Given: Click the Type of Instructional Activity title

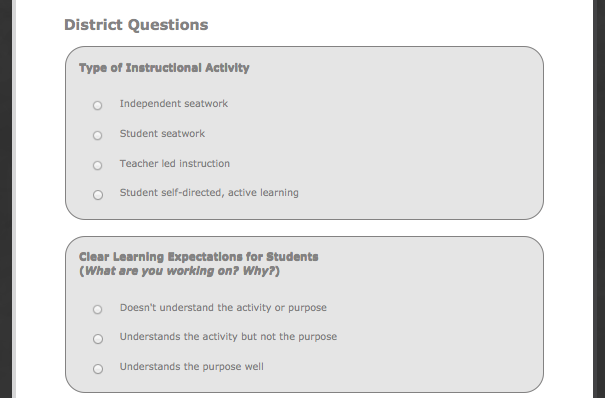Looking at the screenshot, I should tap(164, 68).
